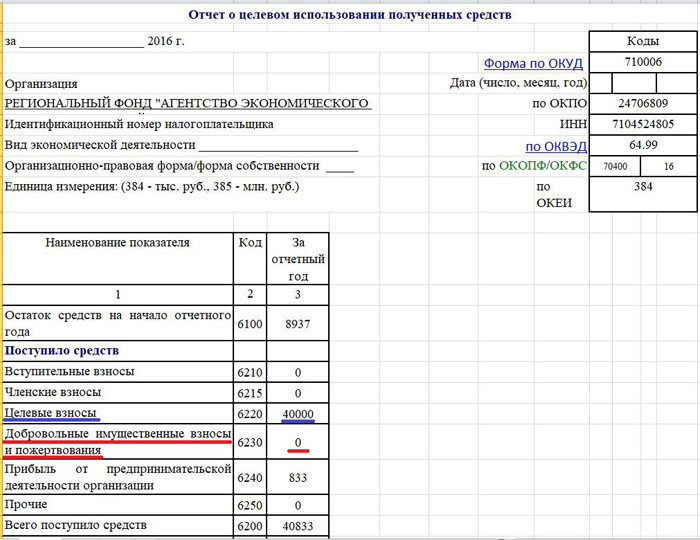The height and width of the screenshot is (540, 700).
Task: Select the OKUD code cell 710006
Action: [643, 62]
